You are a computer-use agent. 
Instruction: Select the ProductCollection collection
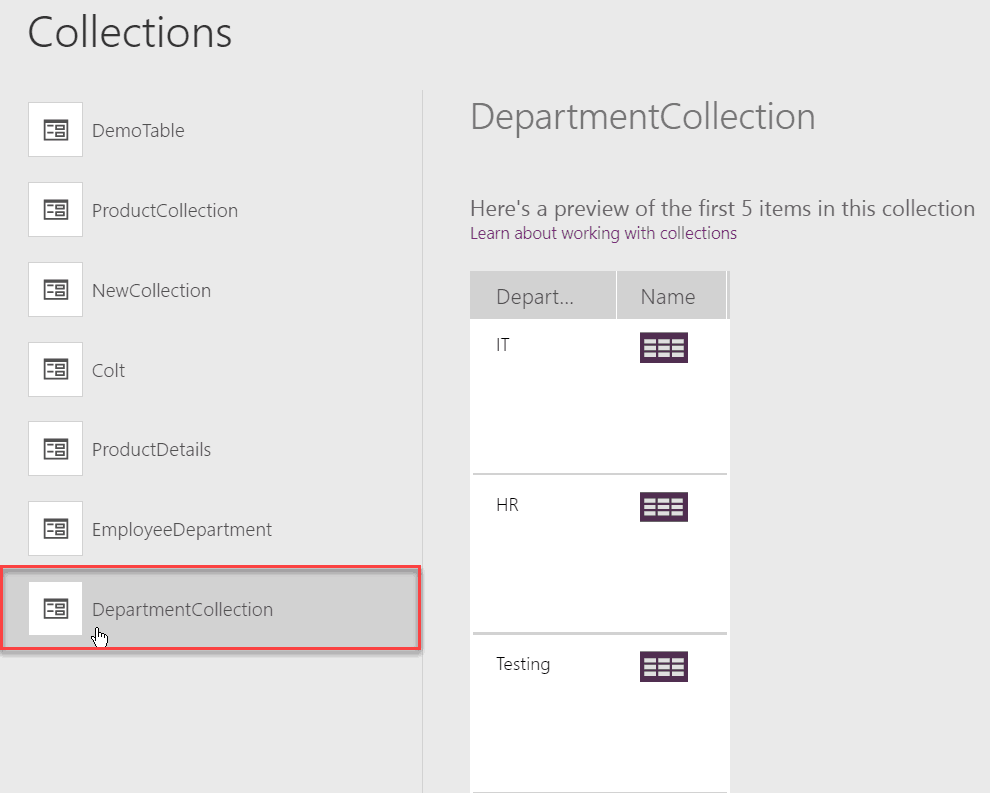tap(166, 209)
